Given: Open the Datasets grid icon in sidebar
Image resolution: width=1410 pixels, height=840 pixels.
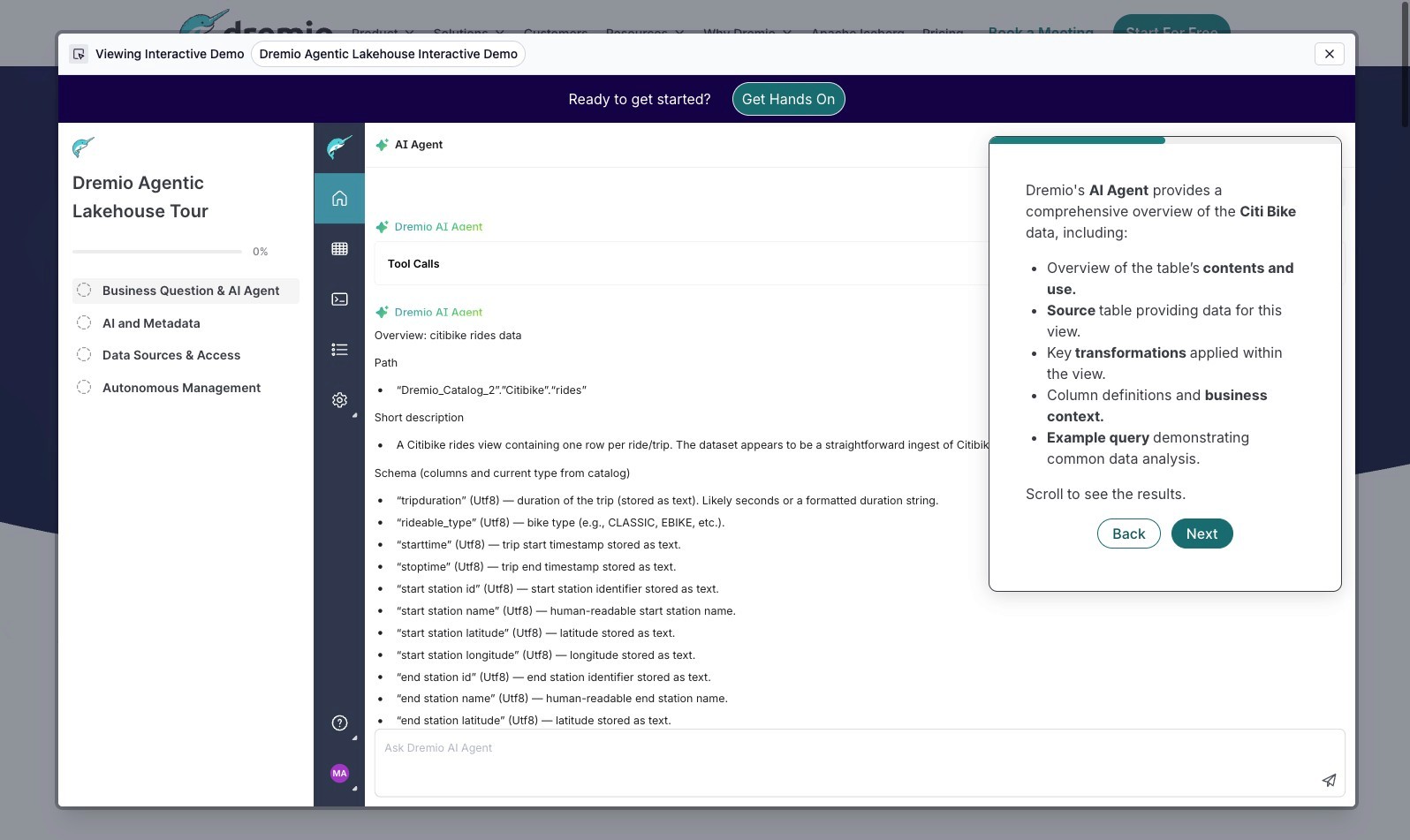Looking at the screenshot, I should (339, 249).
